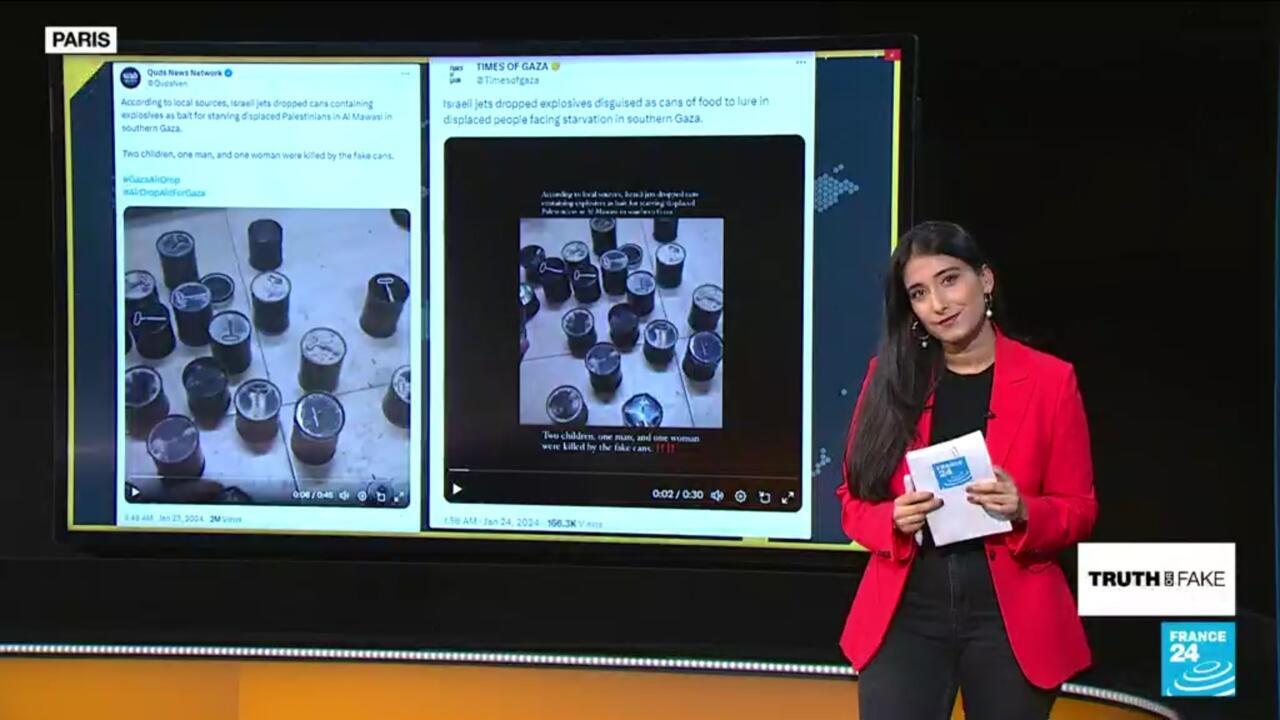Click picture-in-picture icon on Quds News video
This screenshot has width=1280, height=720.
[381, 495]
